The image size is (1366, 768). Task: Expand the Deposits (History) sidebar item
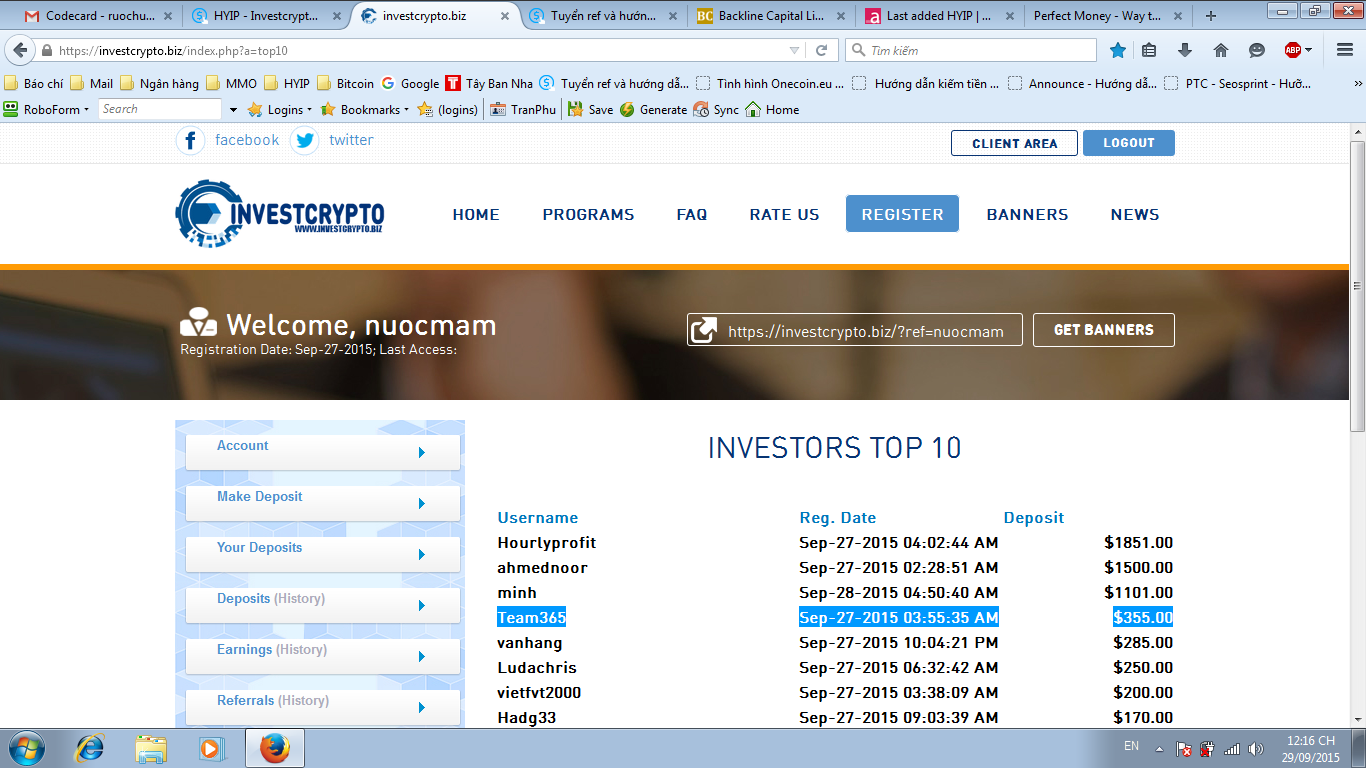[x=323, y=605]
